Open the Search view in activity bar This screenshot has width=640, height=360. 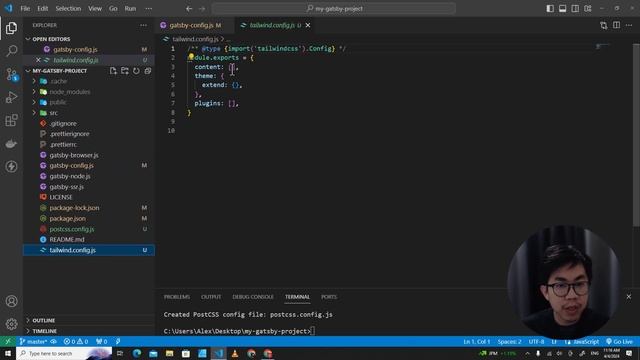click(11, 51)
